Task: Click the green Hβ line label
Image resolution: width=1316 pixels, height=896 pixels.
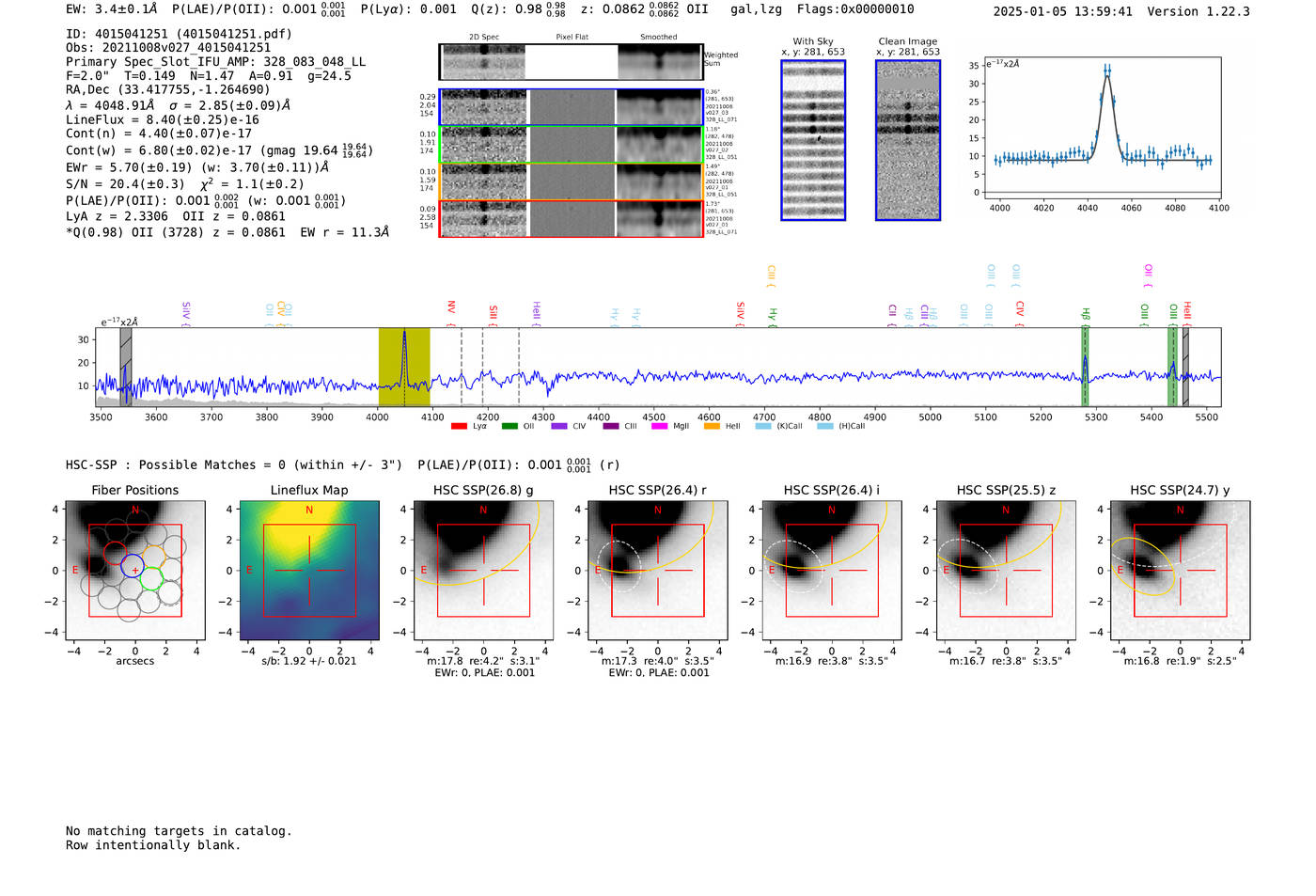Action: (1086, 315)
